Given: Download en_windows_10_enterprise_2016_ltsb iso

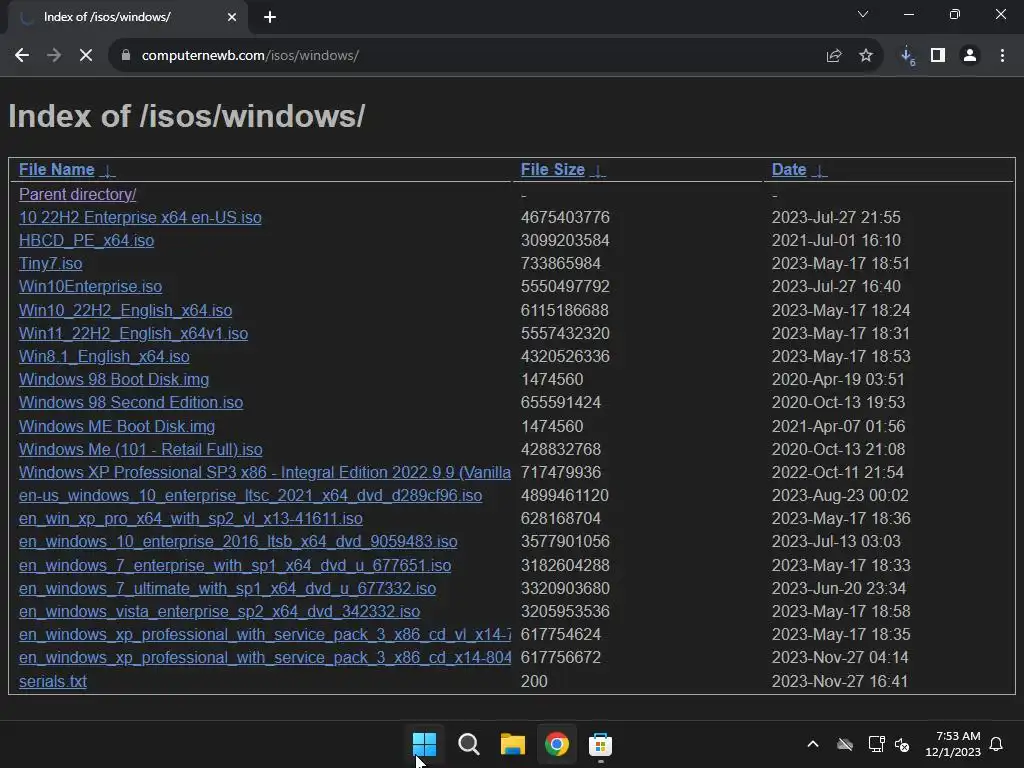Looking at the screenshot, I should 238,542.
